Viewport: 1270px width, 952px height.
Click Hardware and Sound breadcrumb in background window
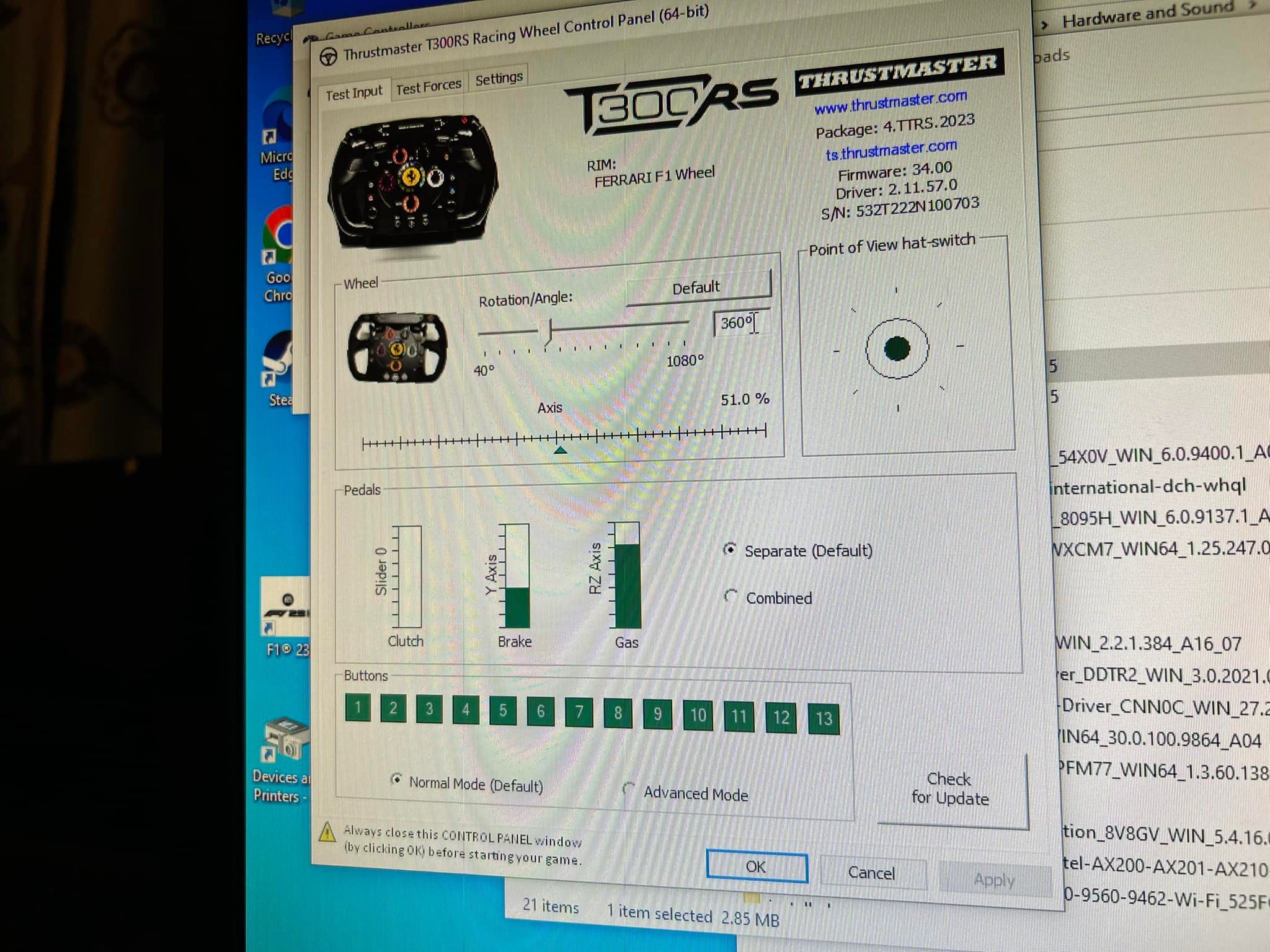coord(1148,14)
